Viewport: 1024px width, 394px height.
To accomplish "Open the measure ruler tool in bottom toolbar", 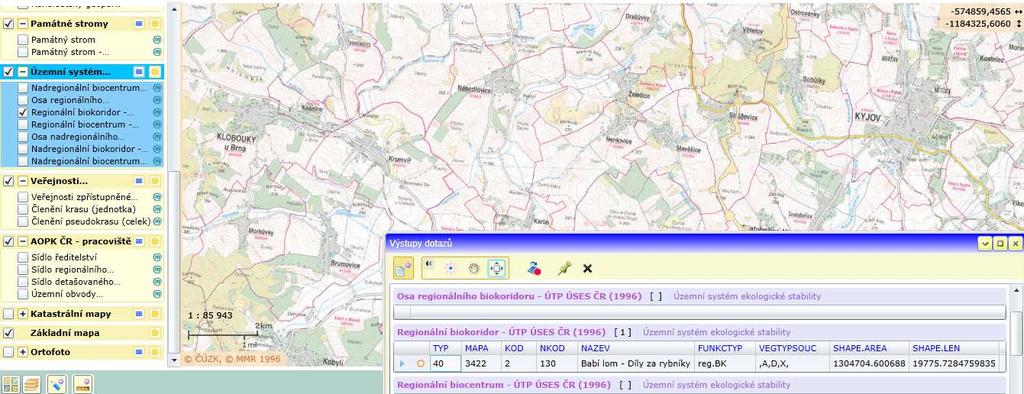I will (82, 384).
